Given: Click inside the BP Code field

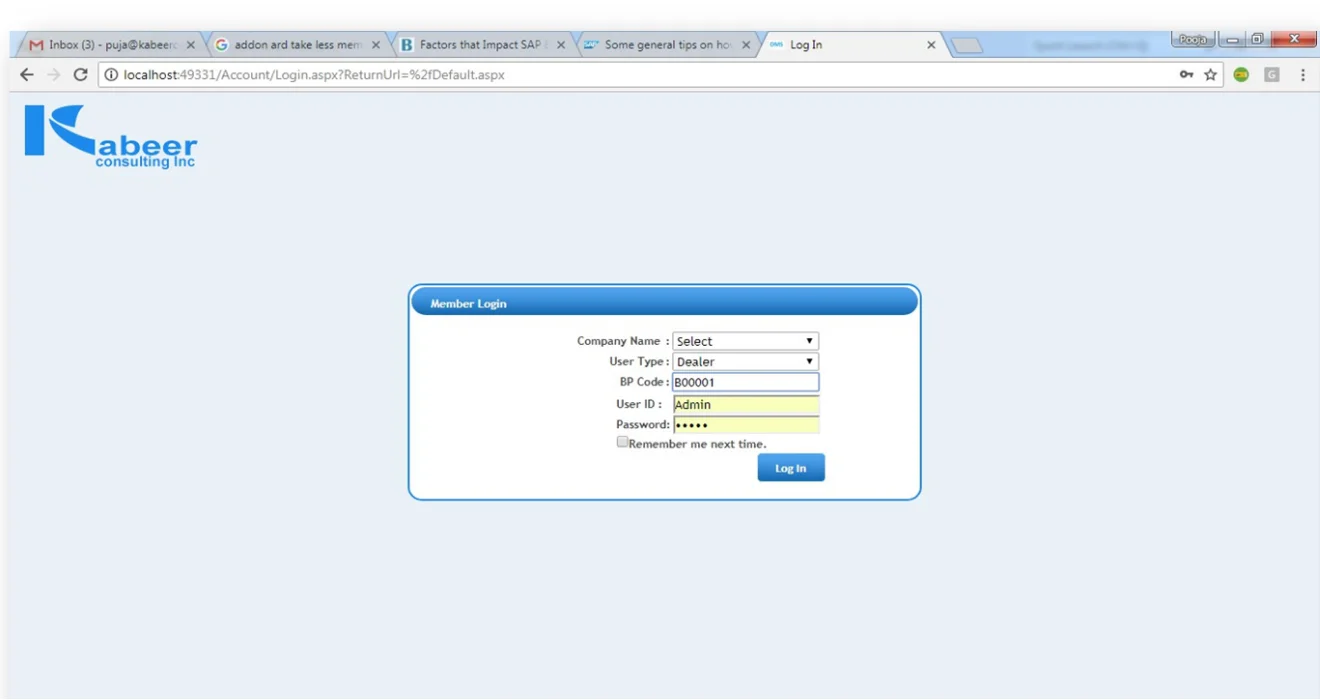Looking at the screenshot, I should tap(745, 382).
